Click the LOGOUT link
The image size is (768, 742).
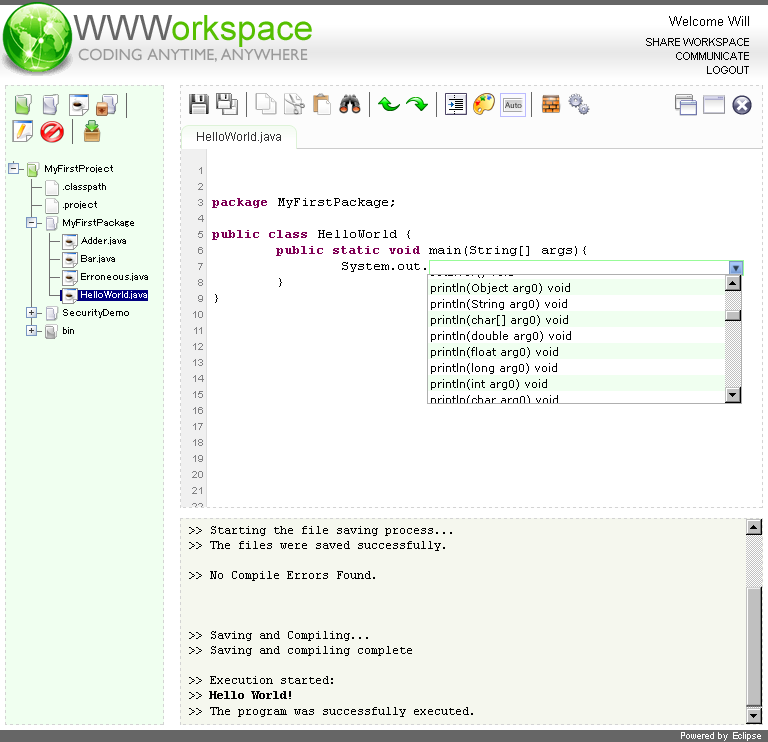tap(727, 70)
